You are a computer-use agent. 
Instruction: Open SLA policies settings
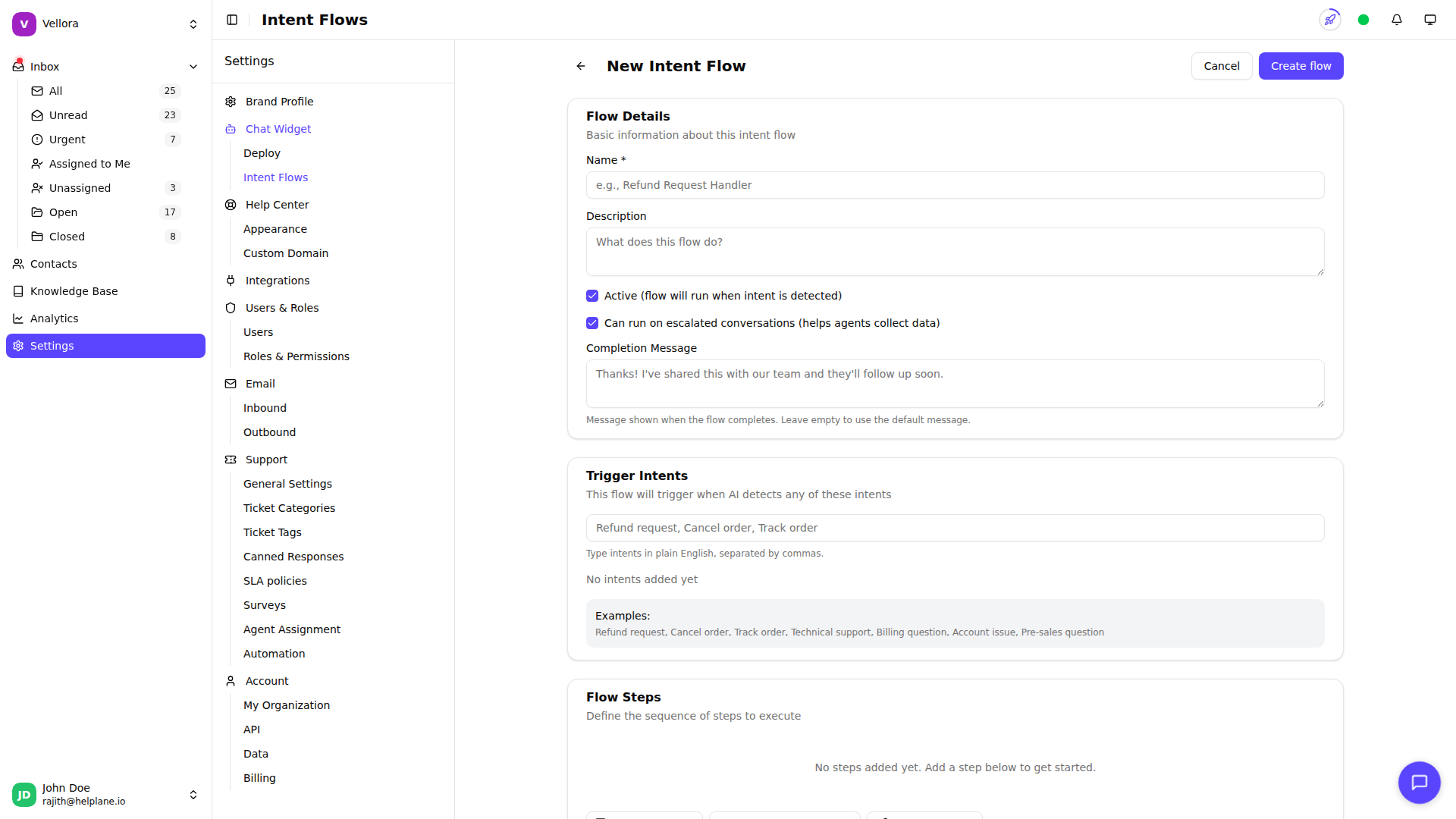point(275,581)
